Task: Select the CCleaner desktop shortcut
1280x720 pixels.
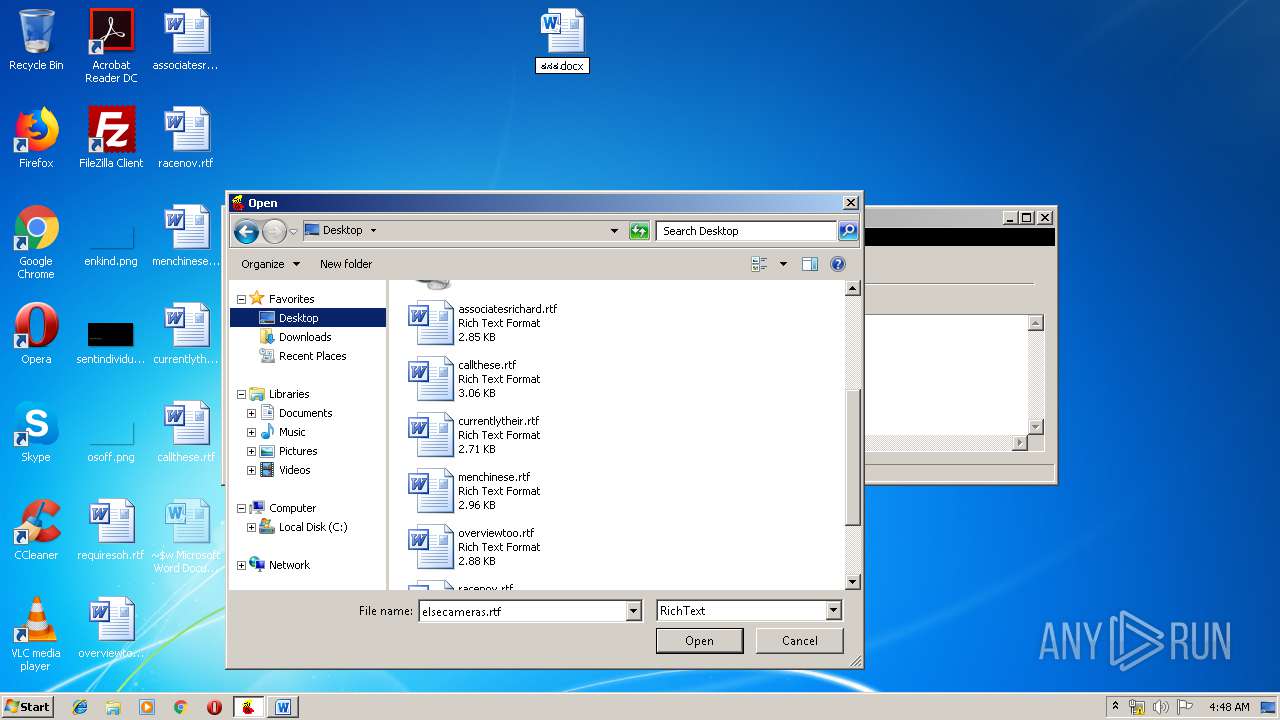Action: point(36,530)
